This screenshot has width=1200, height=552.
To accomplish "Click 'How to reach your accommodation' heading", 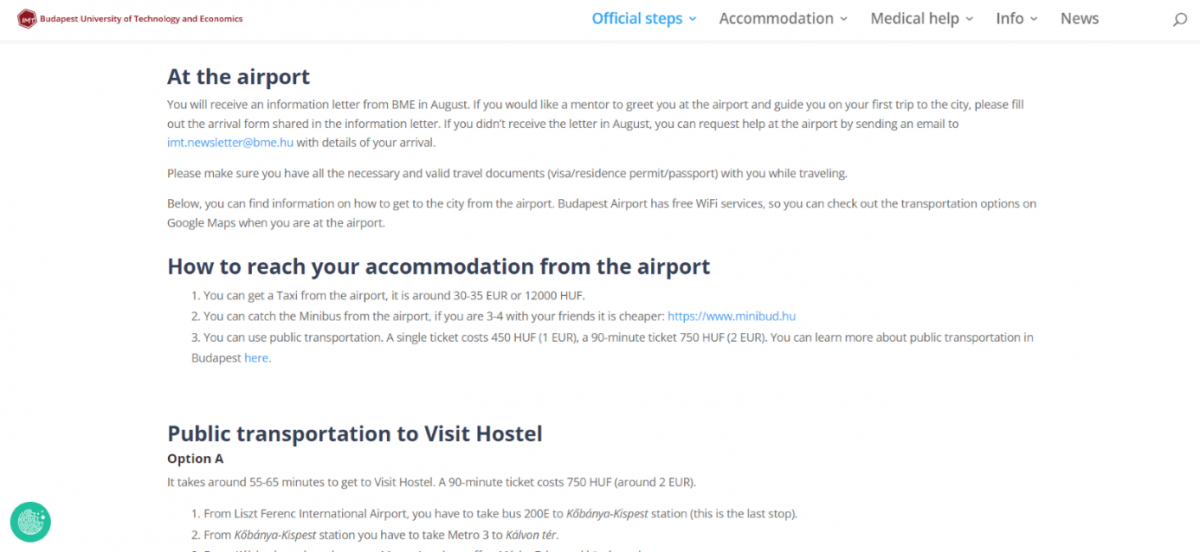I will (439, 266).
